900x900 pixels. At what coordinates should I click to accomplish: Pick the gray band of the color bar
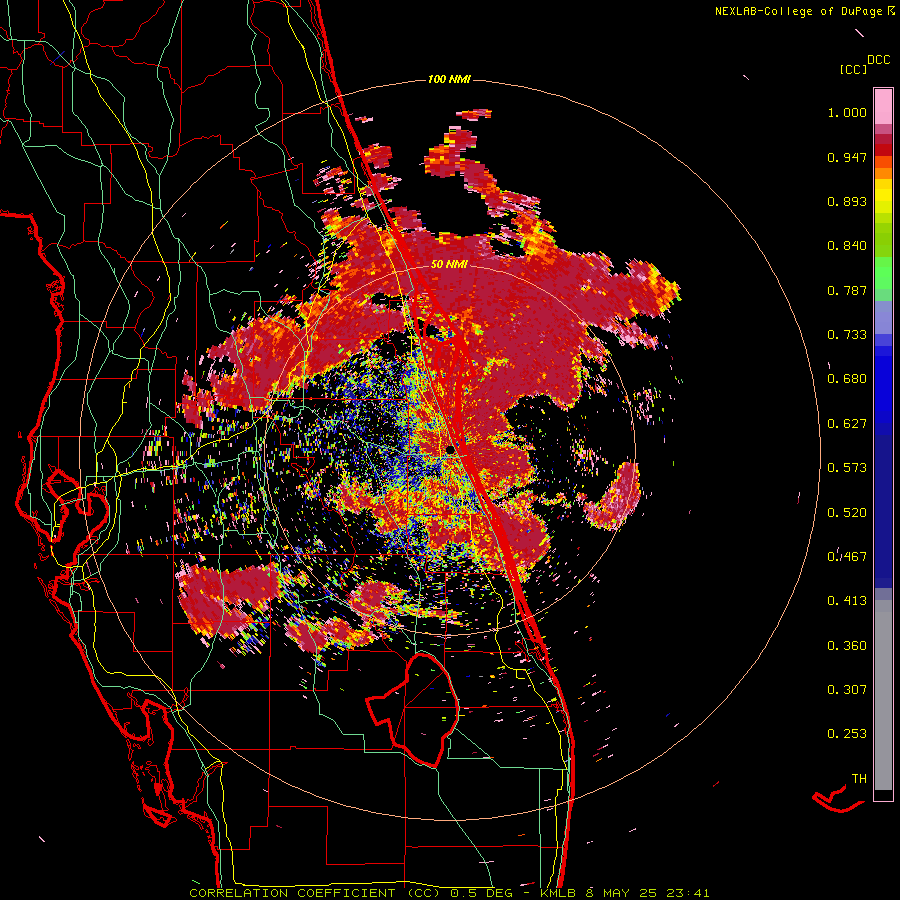coord(883,695)
